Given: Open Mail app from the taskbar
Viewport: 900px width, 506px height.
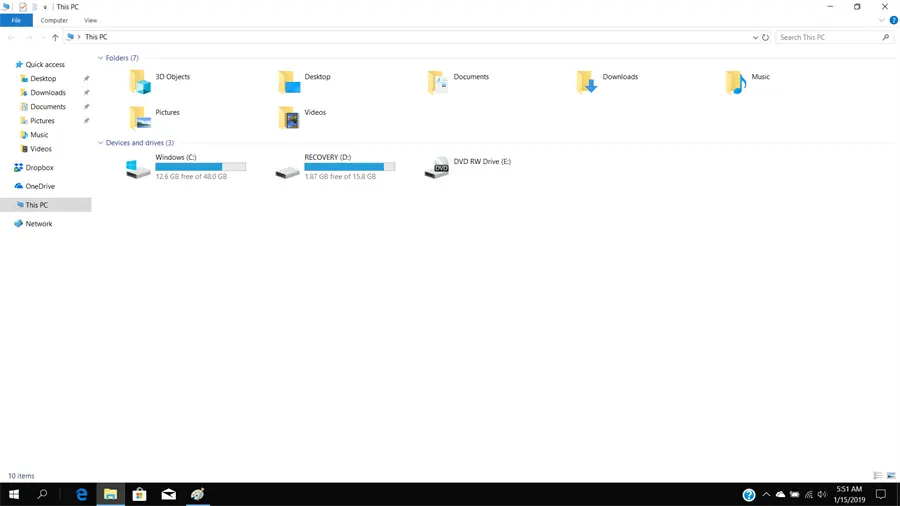Looking at the screenshot, I should (169, 494).
